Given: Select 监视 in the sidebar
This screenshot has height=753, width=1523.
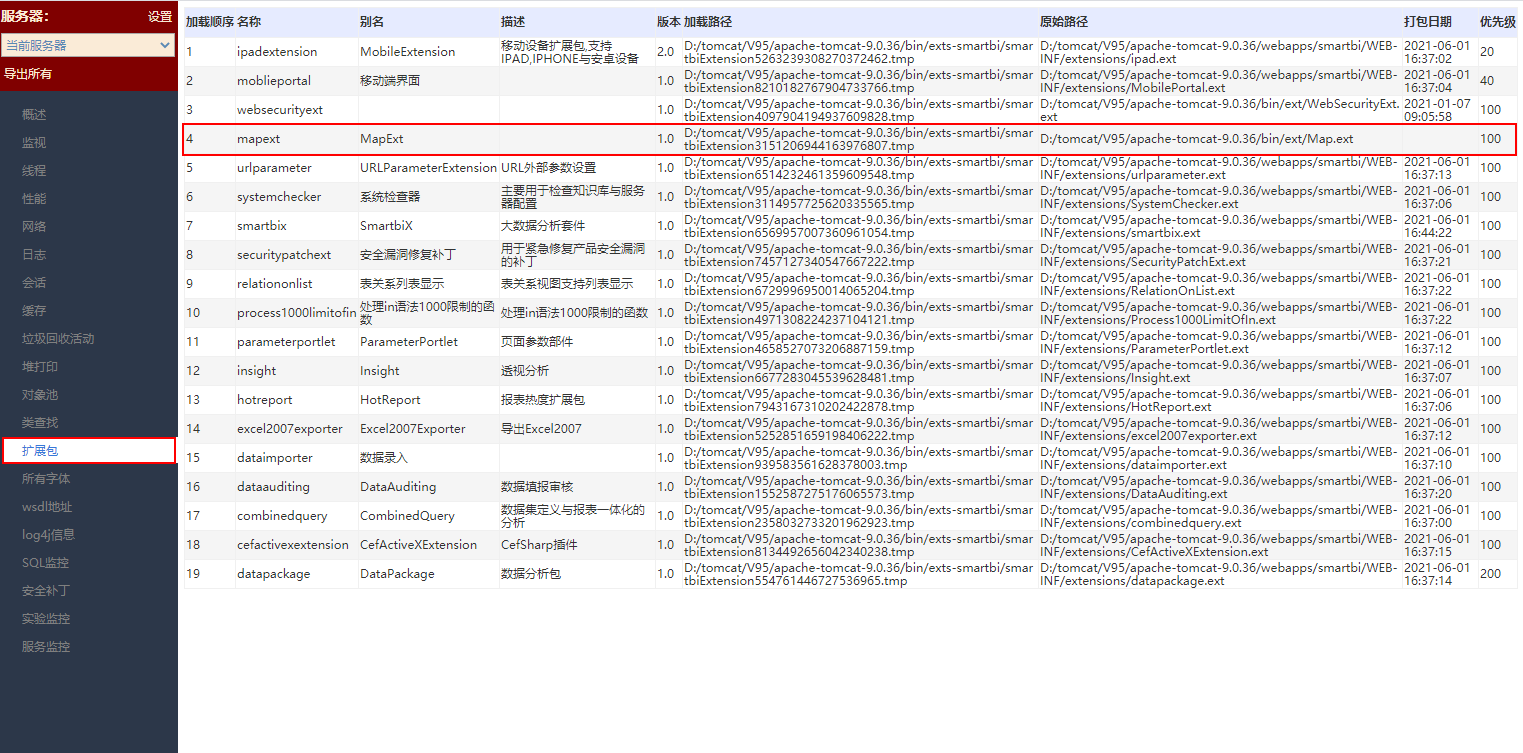Looking at the screenshot, I should tap(34, 143).
